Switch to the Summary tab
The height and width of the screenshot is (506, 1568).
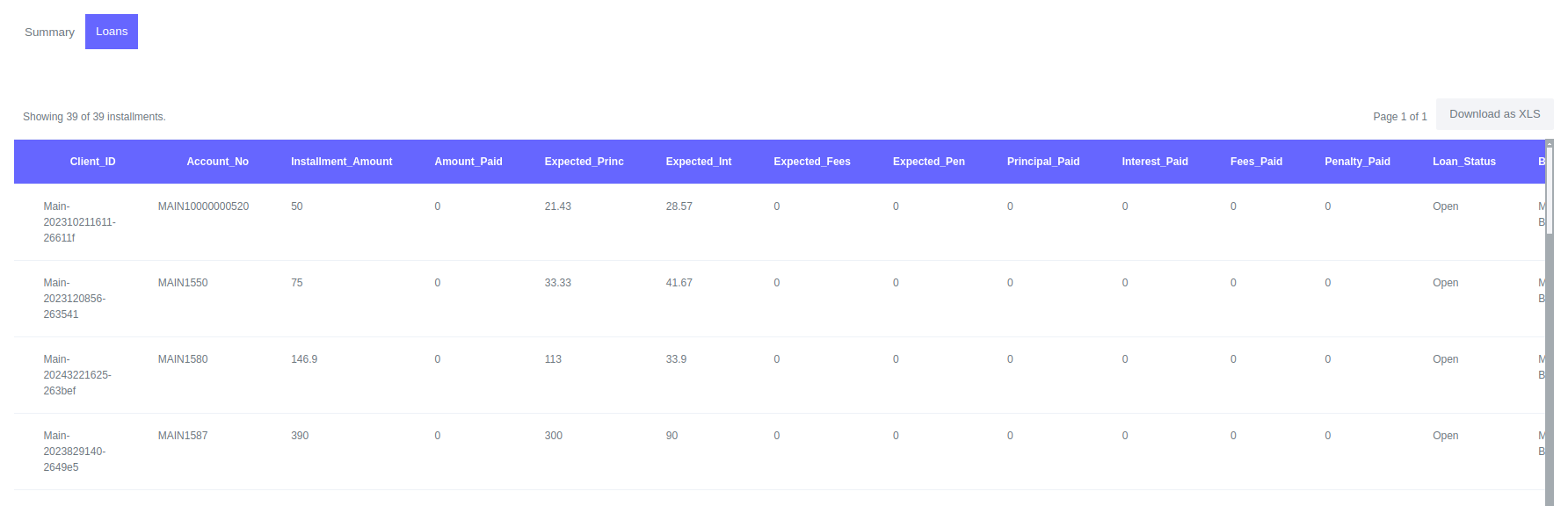[x=49, y=33]
